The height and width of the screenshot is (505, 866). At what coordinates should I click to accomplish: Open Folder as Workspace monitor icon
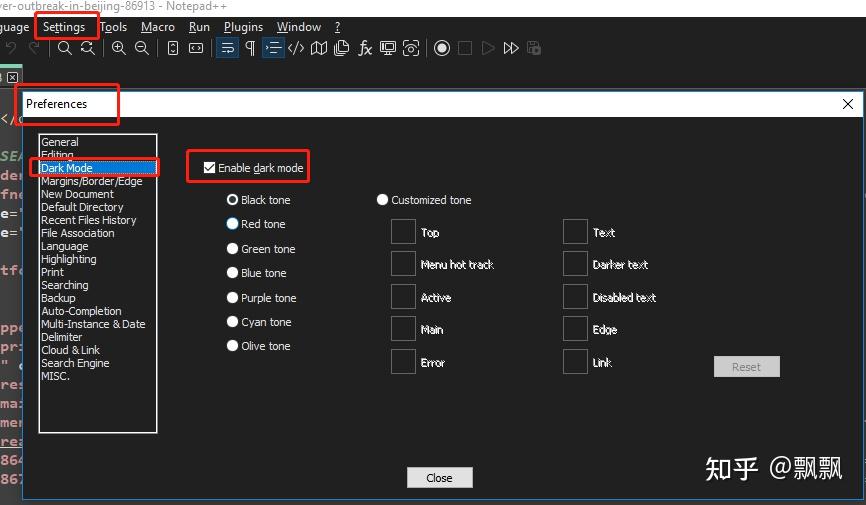point(388,49)
